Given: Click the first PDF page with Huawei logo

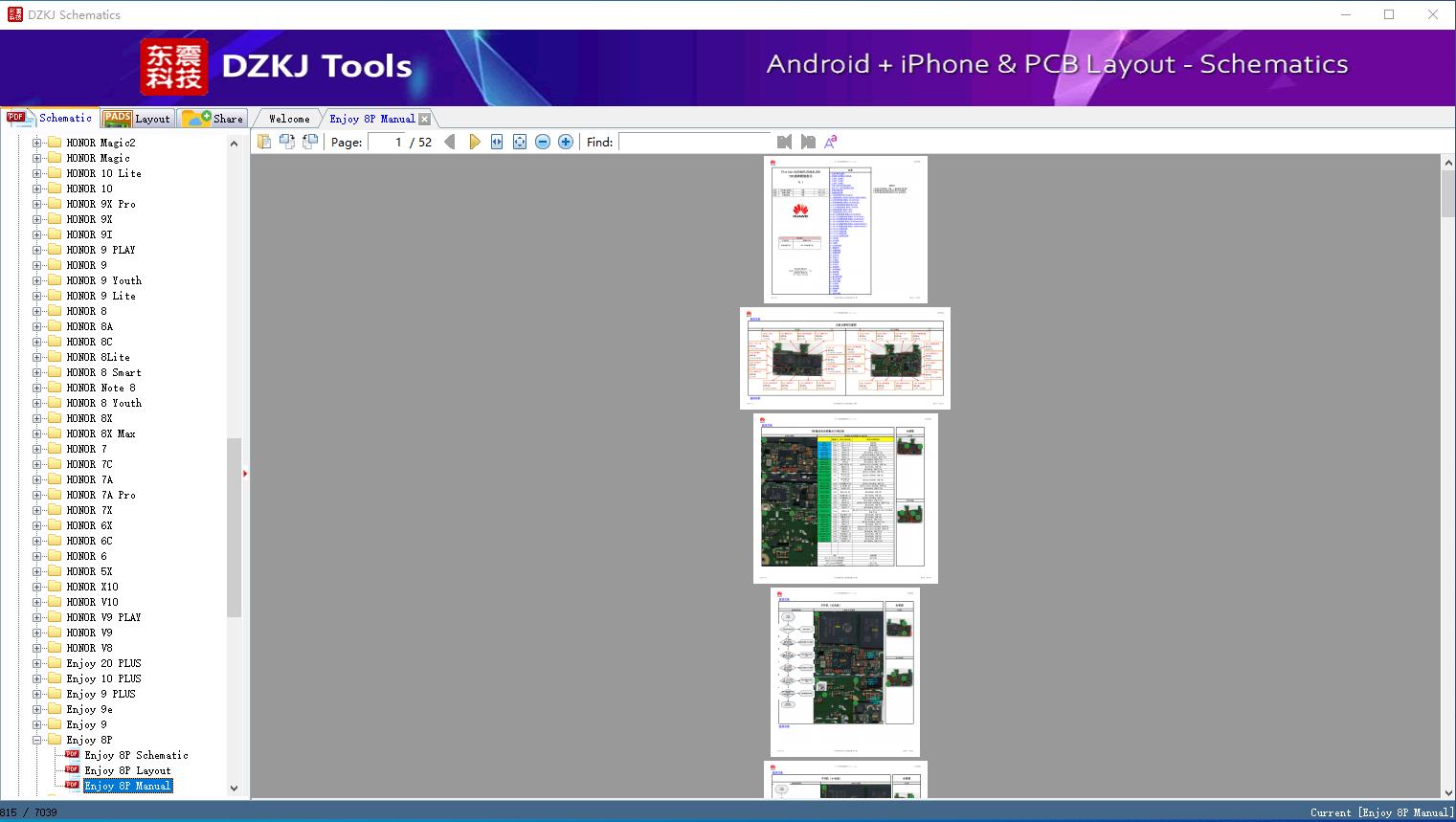Looking at the screenshot, I should click(845, 230).
